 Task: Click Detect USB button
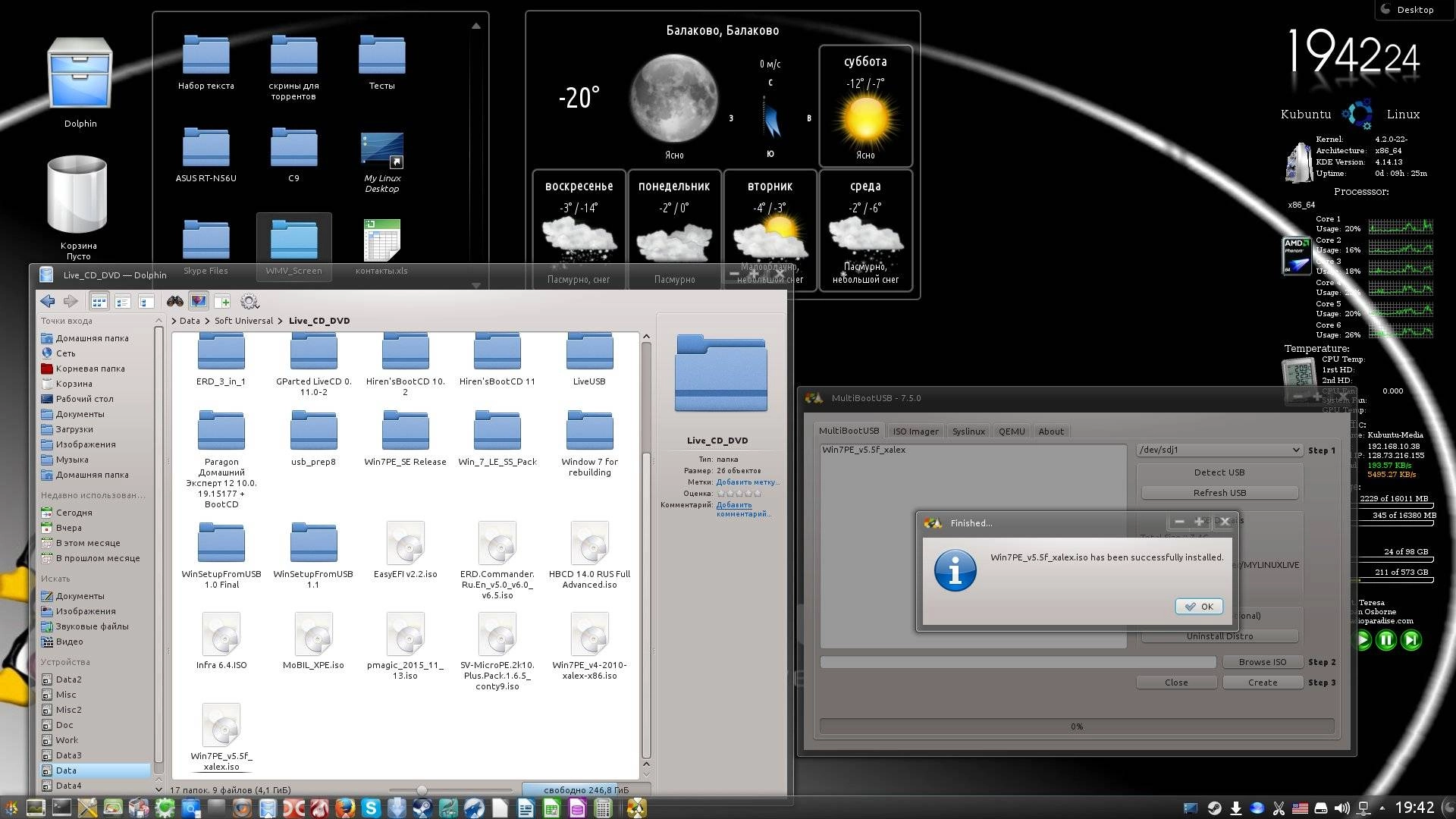click(1219, 472)
